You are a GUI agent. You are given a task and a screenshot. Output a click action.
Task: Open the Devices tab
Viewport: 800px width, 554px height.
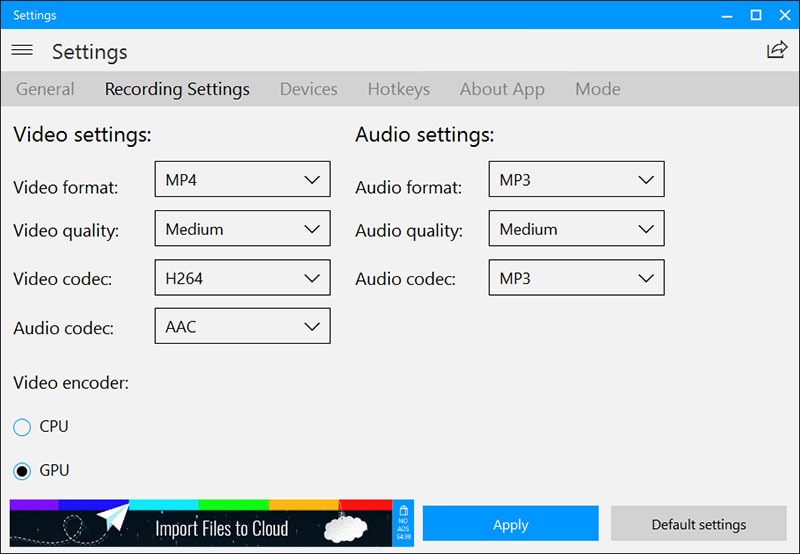pyautogui.click(x=308, y=89)
